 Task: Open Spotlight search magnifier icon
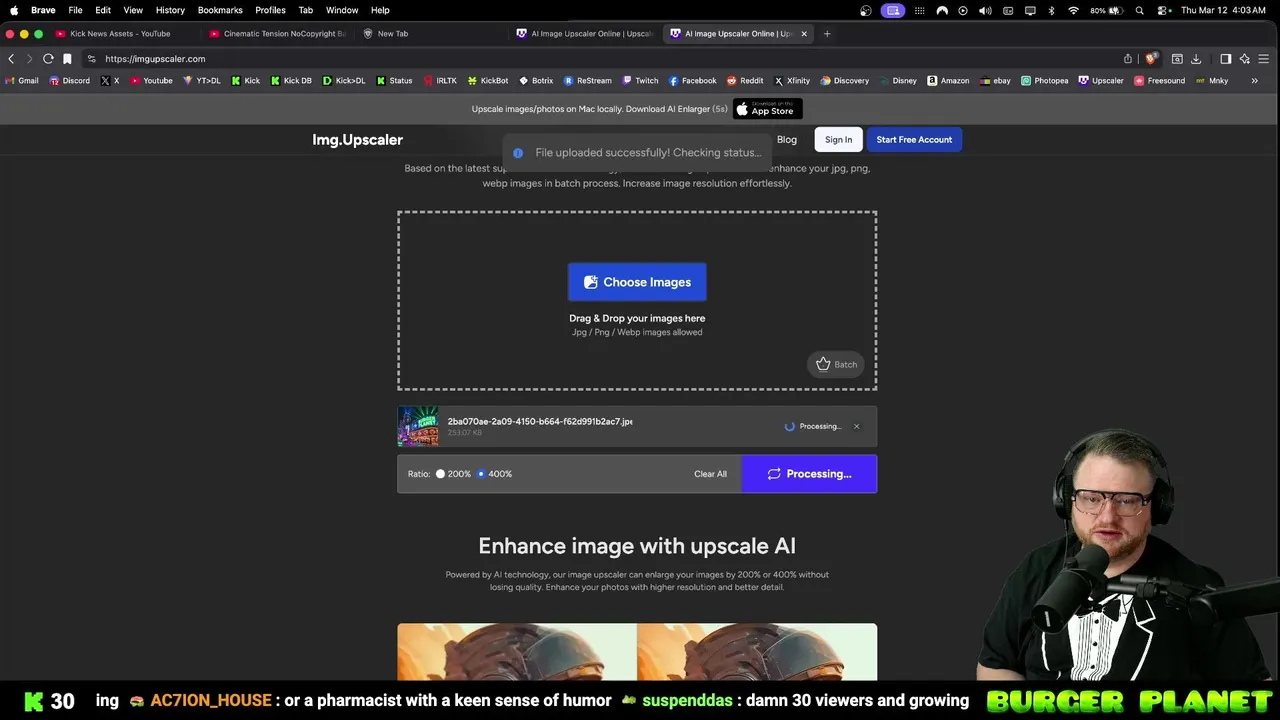pos(1140,10)
